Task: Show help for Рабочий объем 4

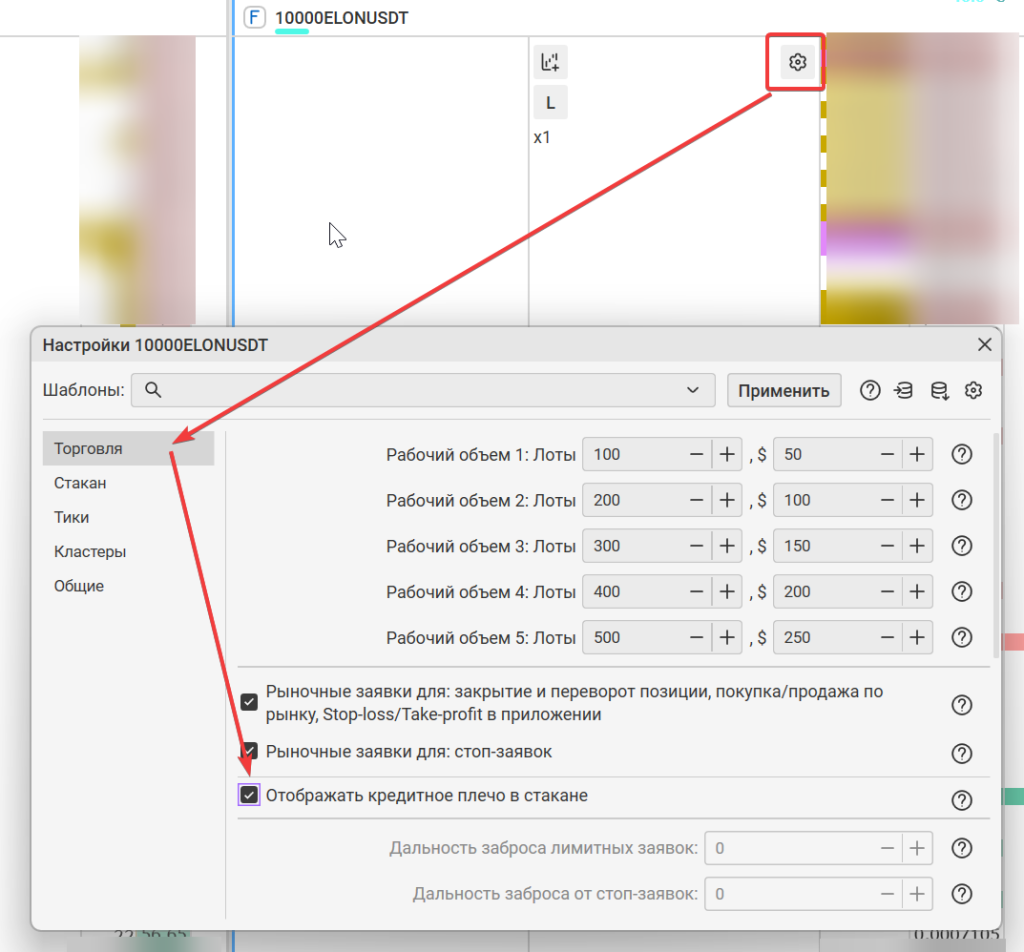Action: tap(962, 592)
